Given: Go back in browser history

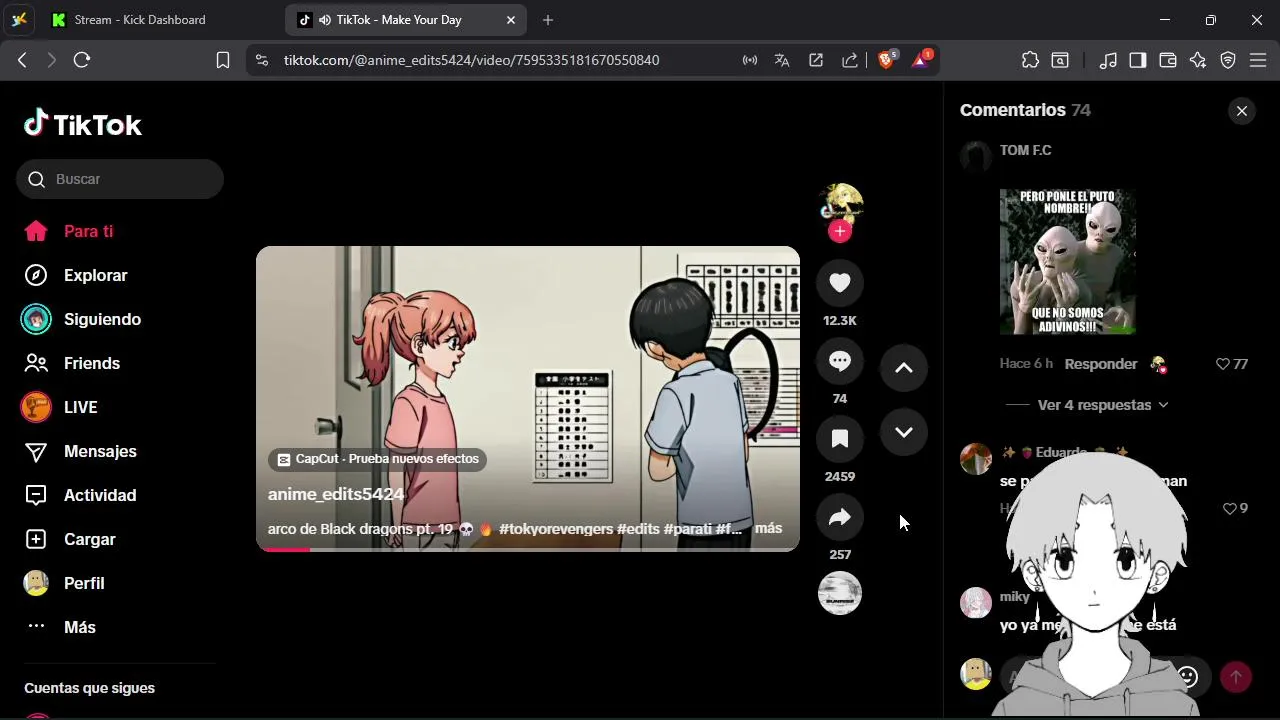Looking at the screenshot, I should 22,60.
